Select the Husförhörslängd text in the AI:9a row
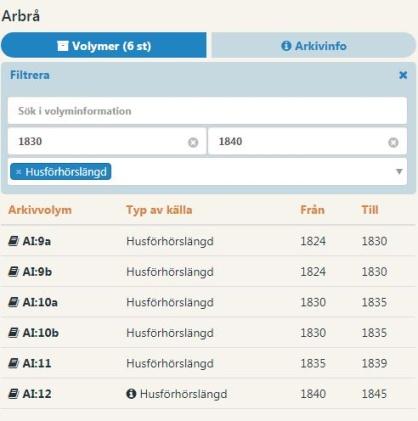The width and height of the screenshot is (418, 421). tap(170, 241)
